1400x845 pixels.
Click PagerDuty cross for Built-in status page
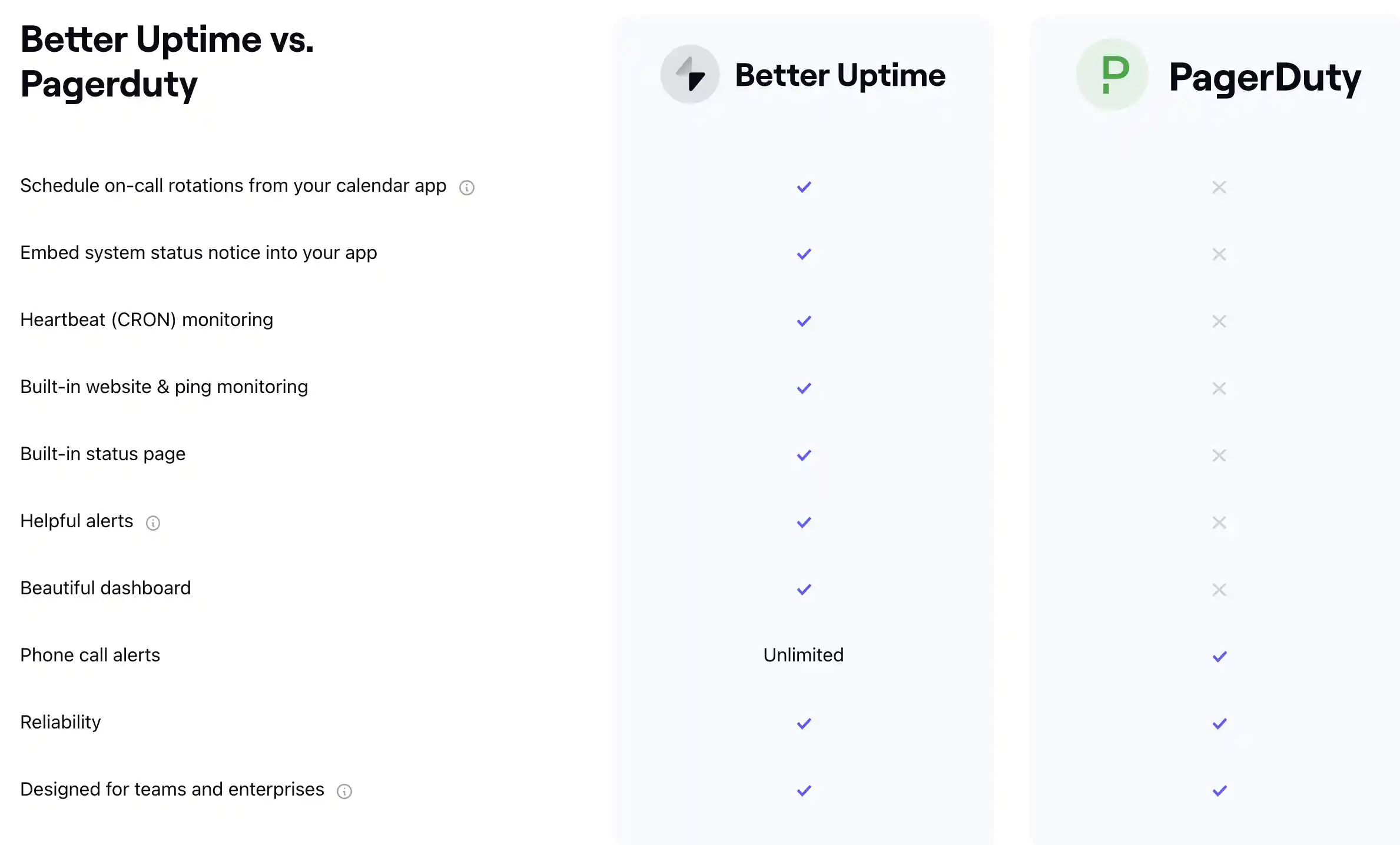tap(1219, 455)
